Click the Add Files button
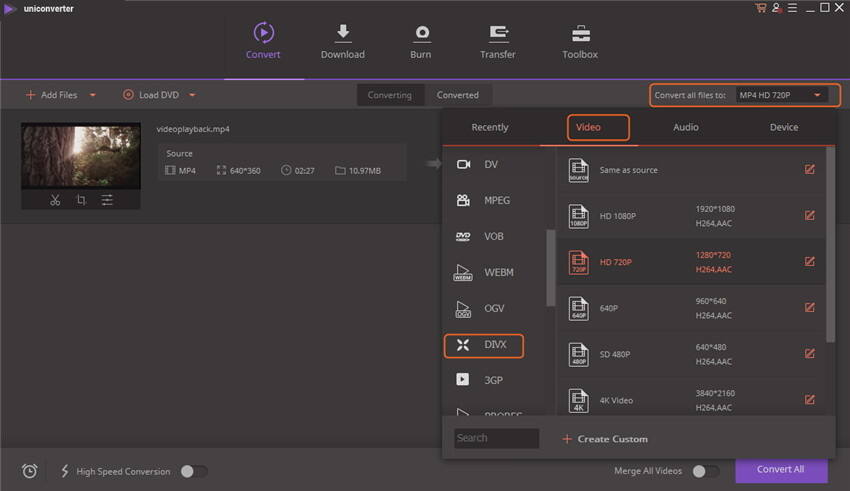Viewport: 850px width, 491px height. (x=51, y=95)
